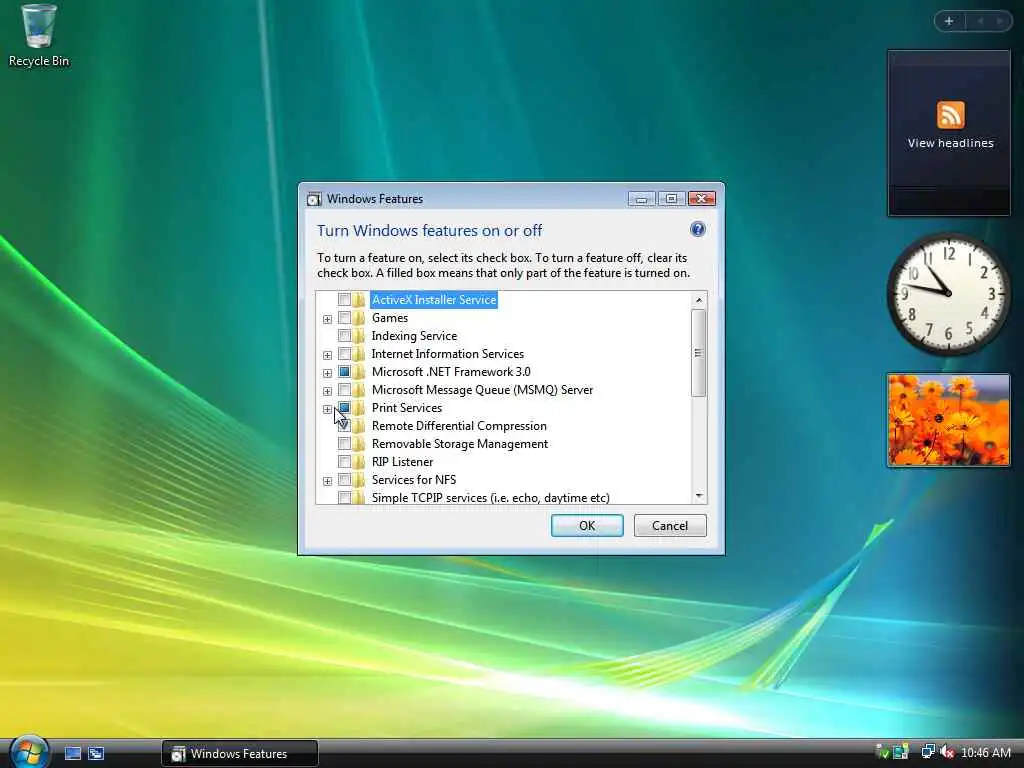Image resolution: width=1024 pixels, height=768 pixels.
Task: Check the Games feature checkbox
Action: pyautogui.click(x=344, y=318)
